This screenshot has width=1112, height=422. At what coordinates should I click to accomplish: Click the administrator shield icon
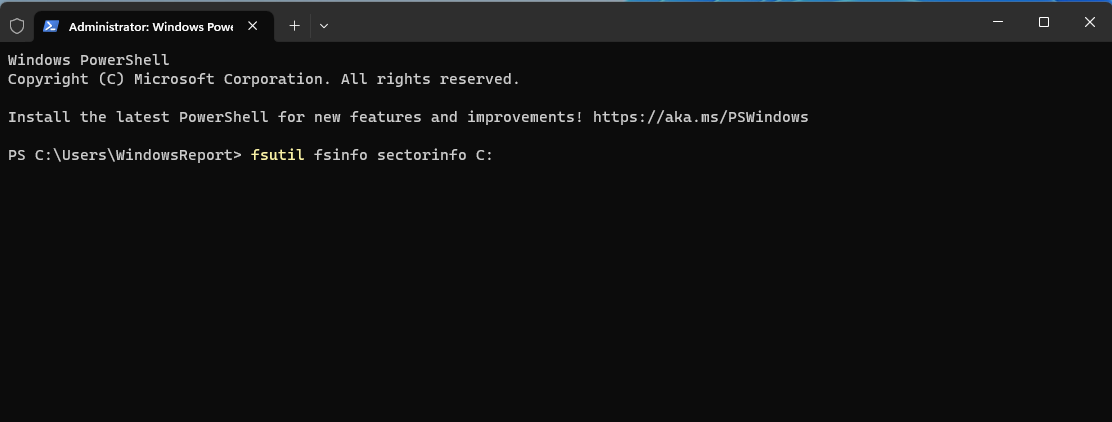click(17, 26)
